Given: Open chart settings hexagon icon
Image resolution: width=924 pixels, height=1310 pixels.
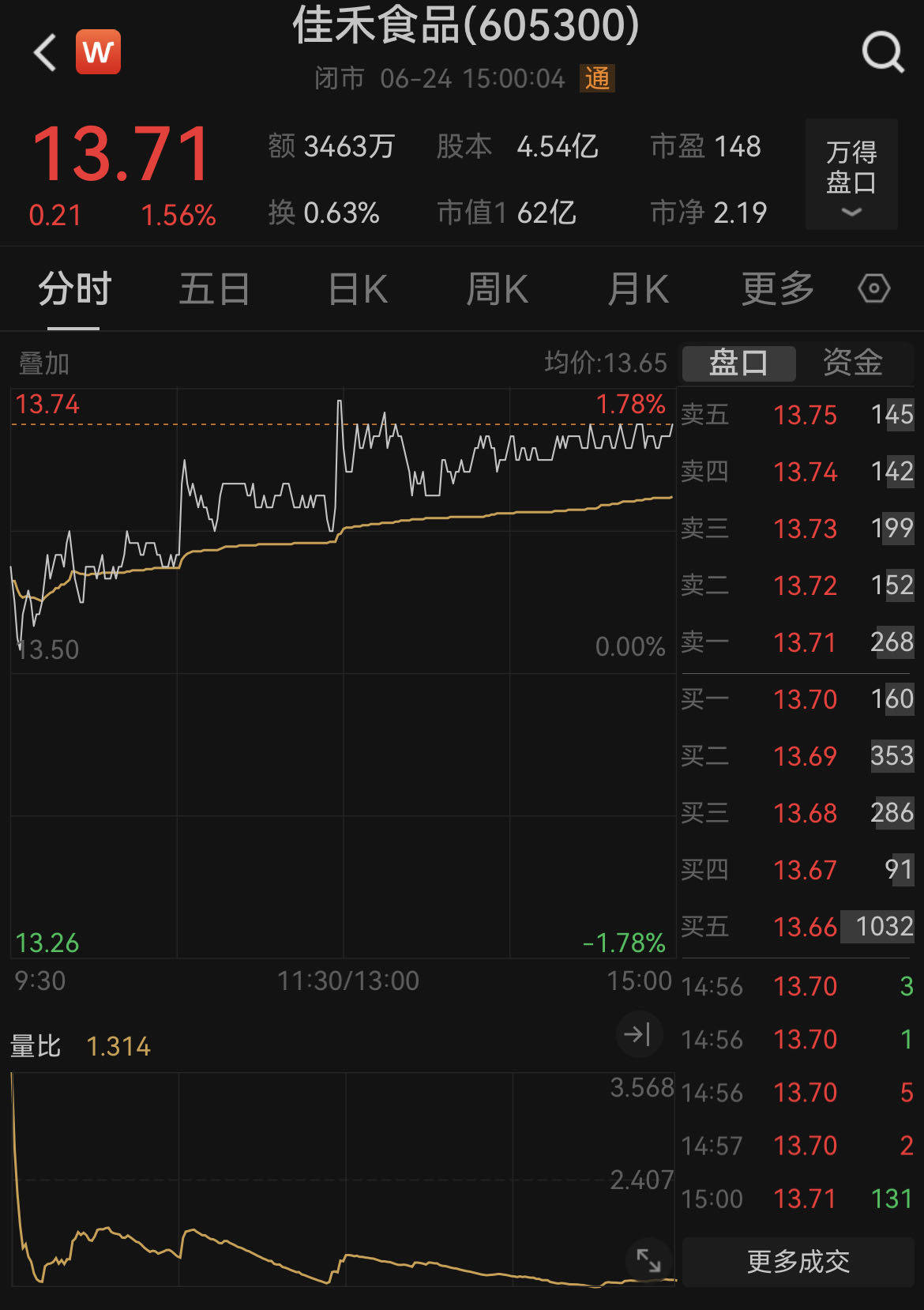Looking at the screenshot, I should (x=873, y=288).
